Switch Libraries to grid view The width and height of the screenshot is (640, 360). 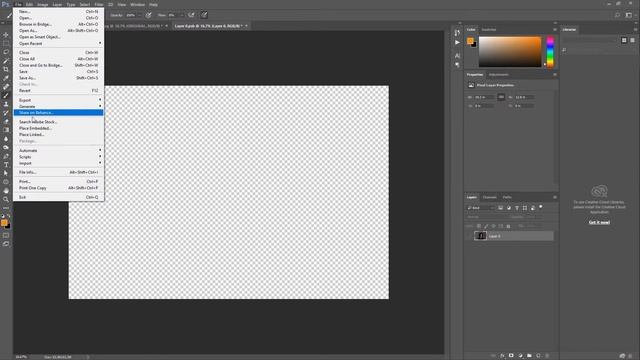(x=624, y=40)
